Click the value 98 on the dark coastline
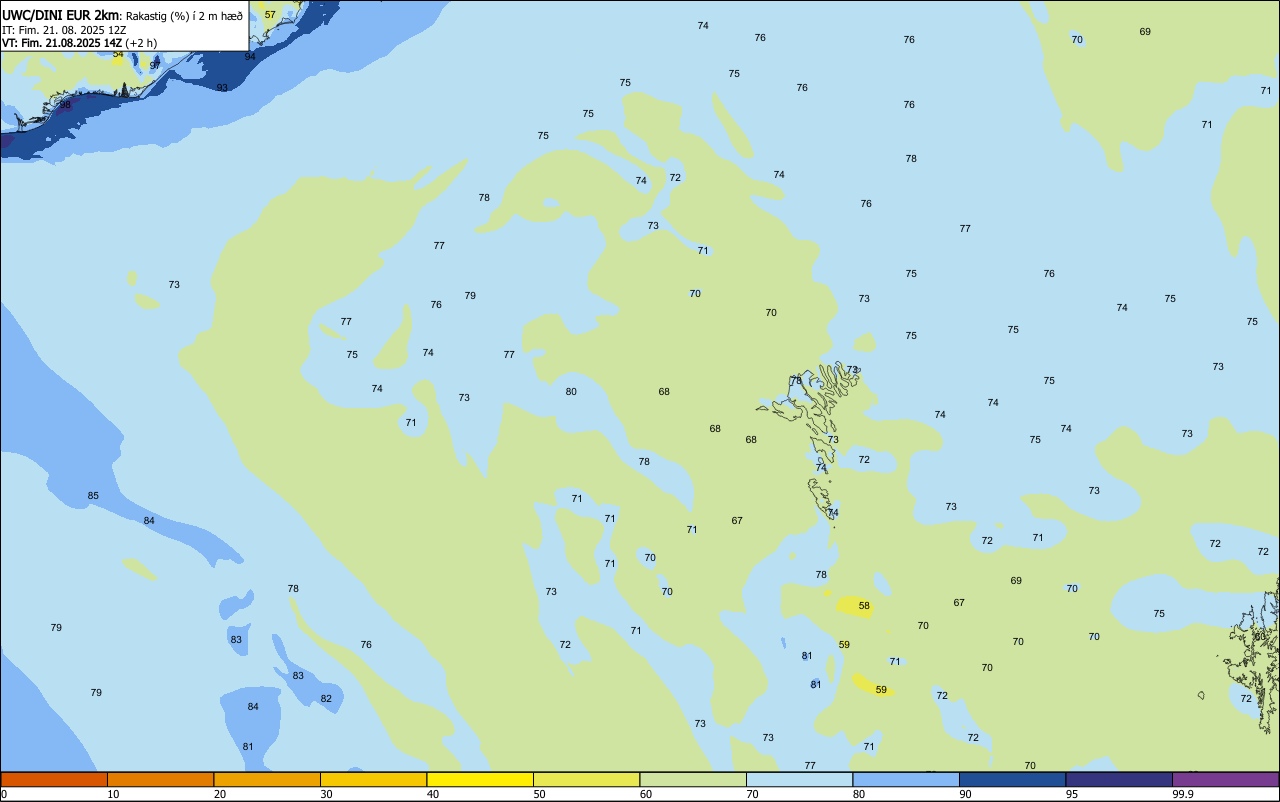 (65, 104)
